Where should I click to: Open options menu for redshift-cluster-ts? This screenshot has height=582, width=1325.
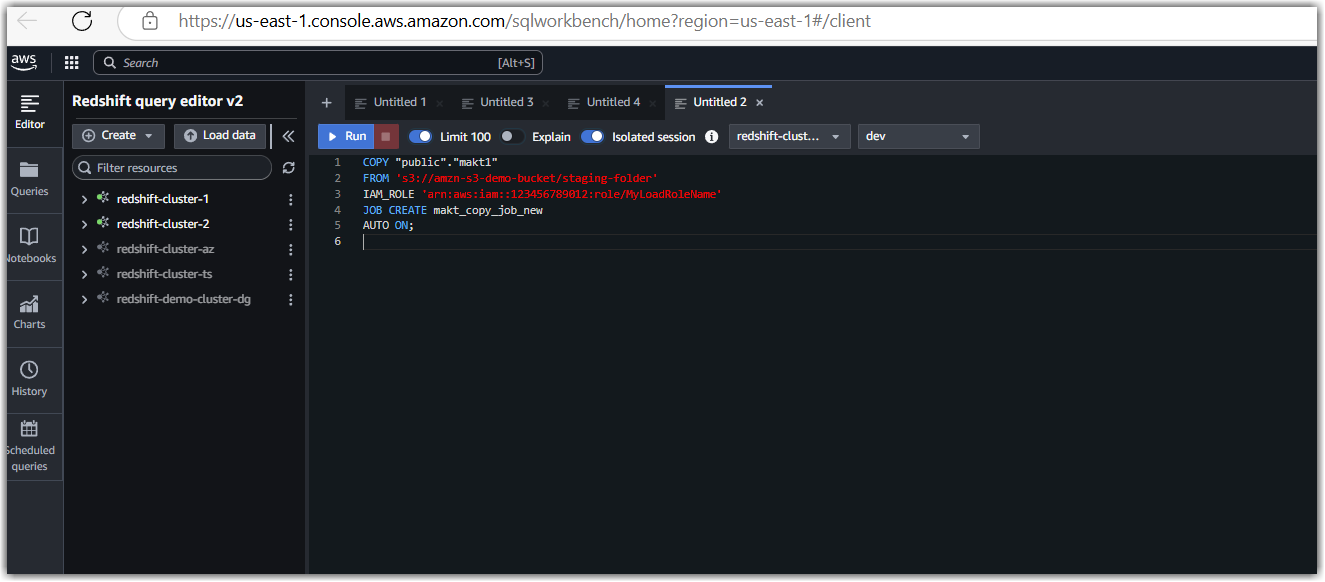click(291, 274)
